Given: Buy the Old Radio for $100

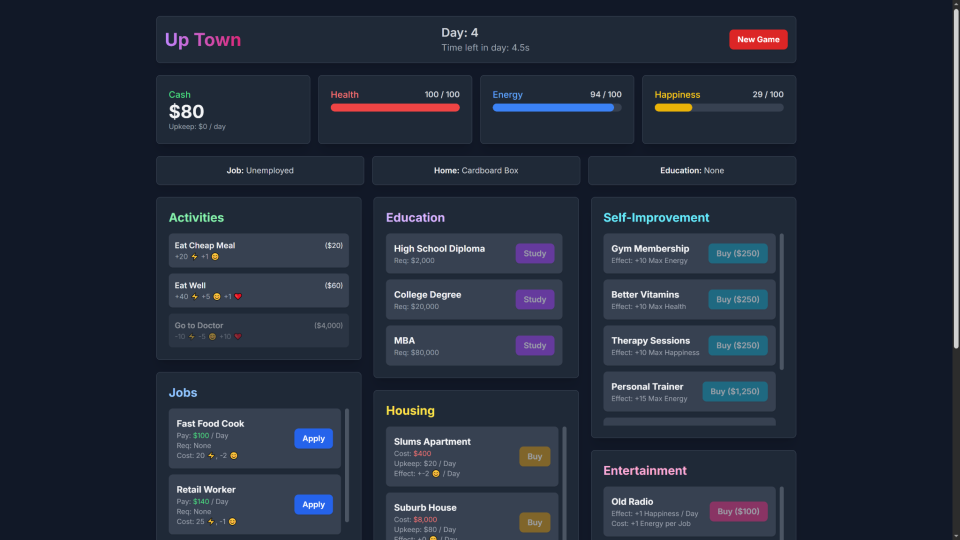Looking at the screenshot, I should click(738, 512).
